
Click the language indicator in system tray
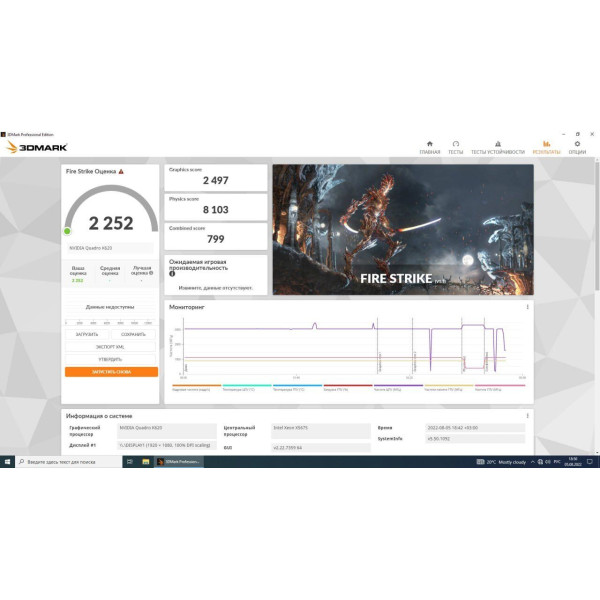coord(557,462)
